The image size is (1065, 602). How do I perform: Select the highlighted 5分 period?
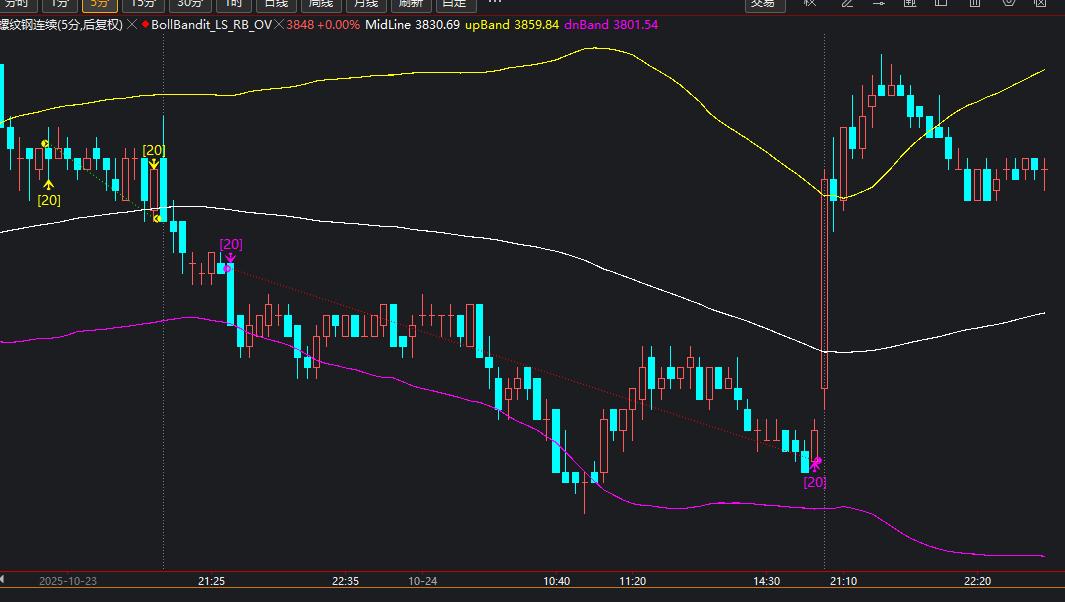point(99,4)
